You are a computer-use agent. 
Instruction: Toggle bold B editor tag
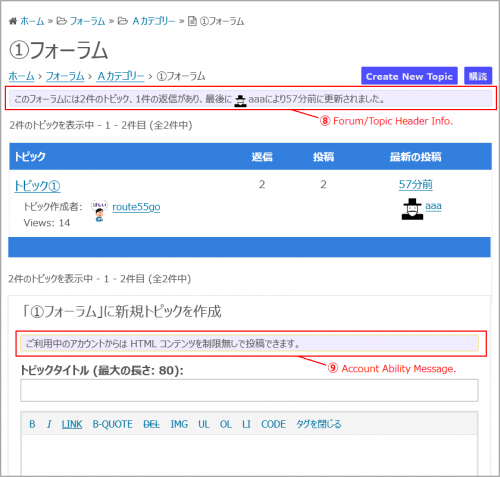point(32,424)
